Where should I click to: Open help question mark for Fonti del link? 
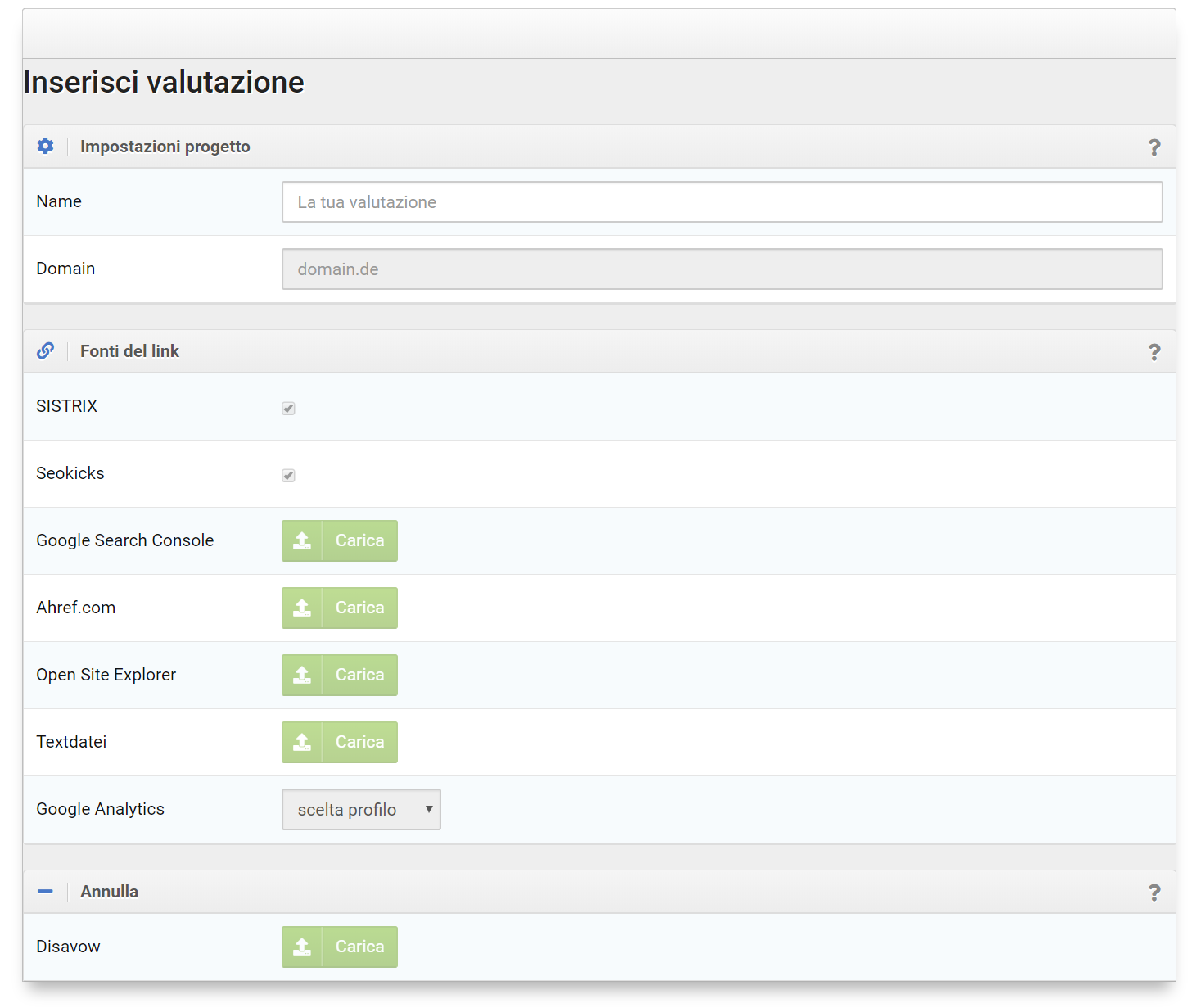pos(1154,352)
